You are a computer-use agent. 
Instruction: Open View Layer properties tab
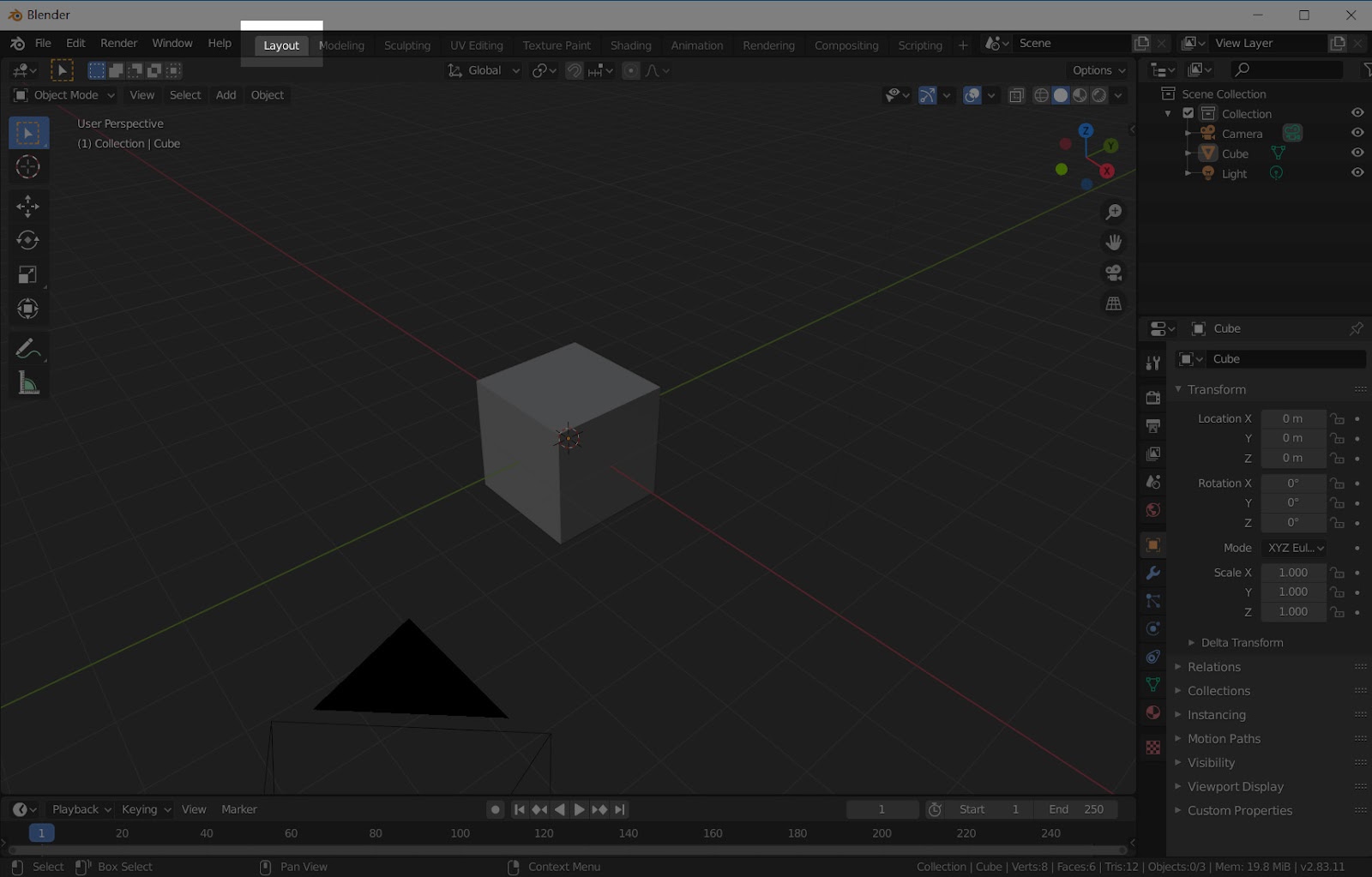(x=1152, y=454)
